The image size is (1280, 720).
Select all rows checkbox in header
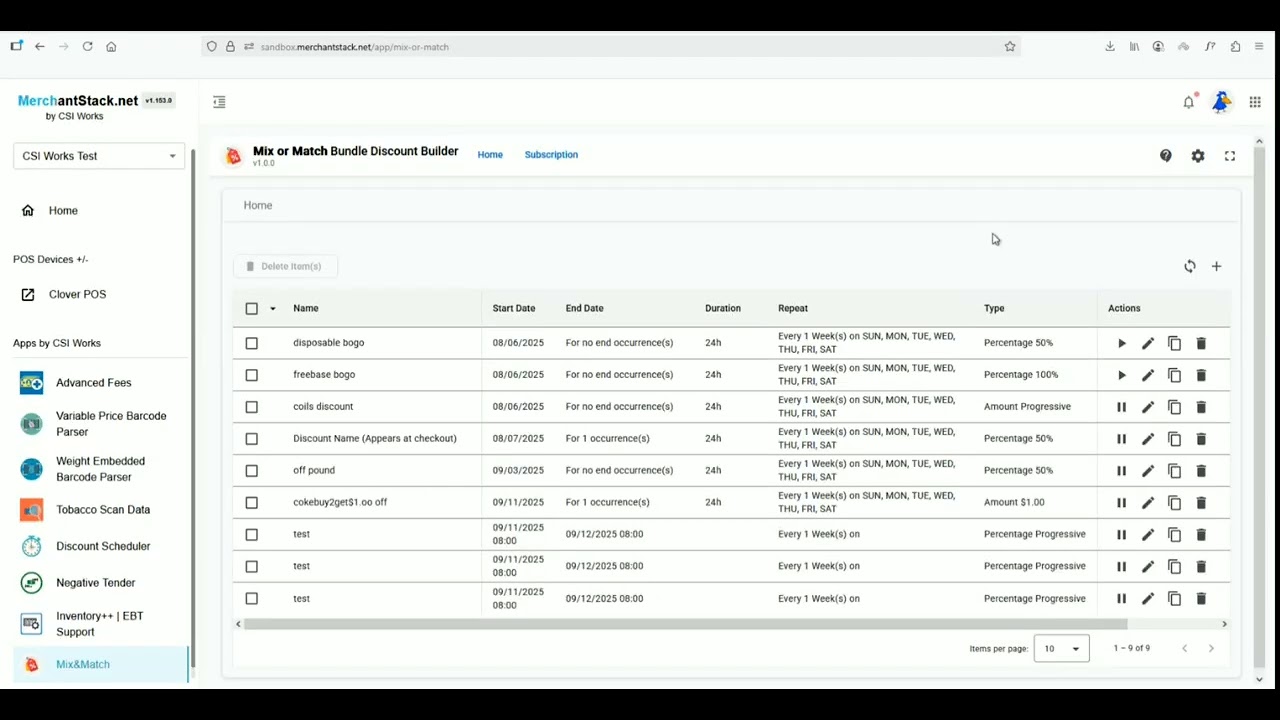251,309
